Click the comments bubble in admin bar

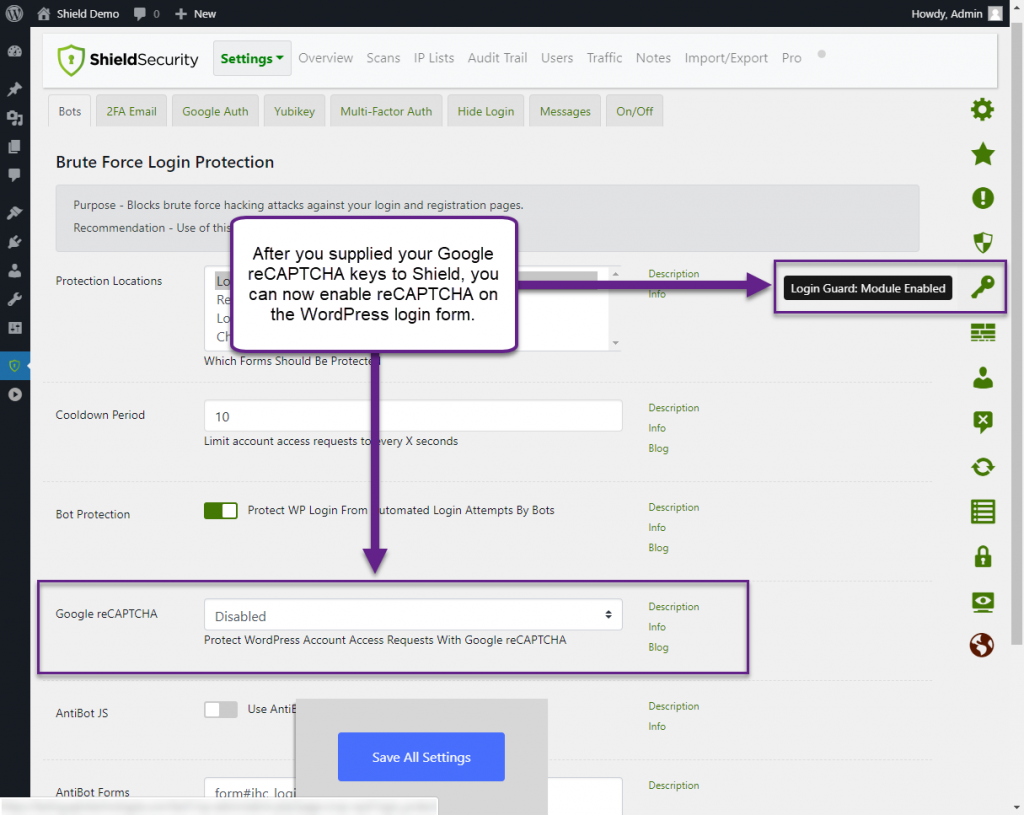[x=146, y=14]
